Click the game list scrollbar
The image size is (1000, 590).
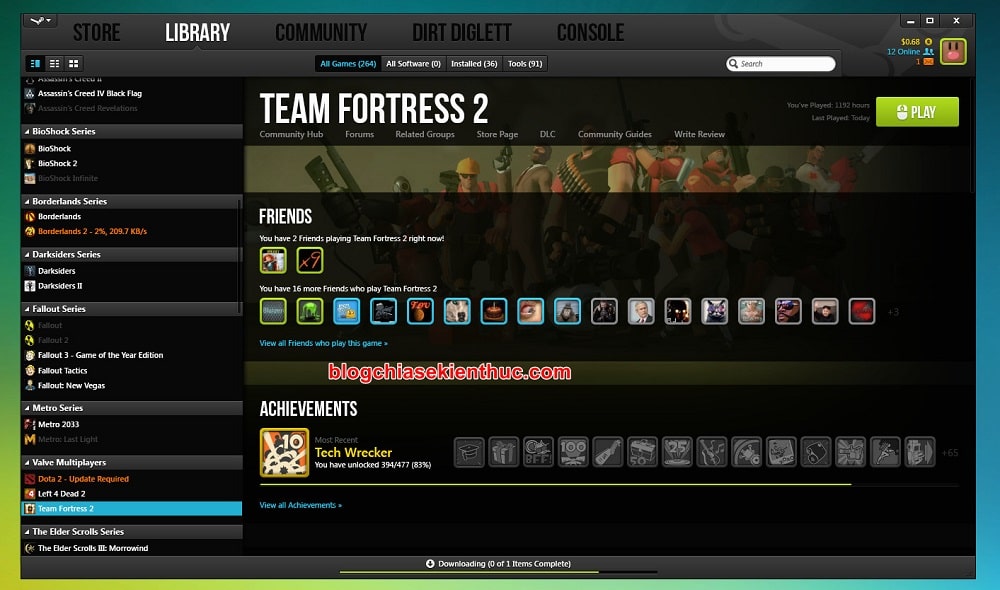(x=240, y=255)
